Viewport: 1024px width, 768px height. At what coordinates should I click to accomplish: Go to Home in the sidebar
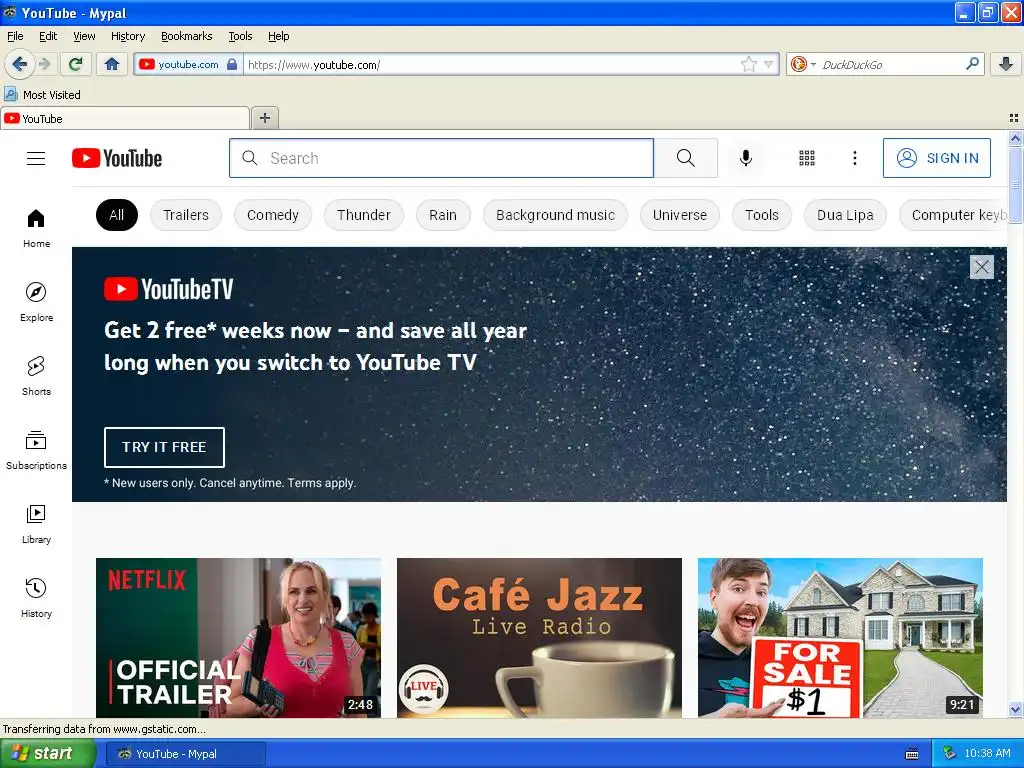click(36, 228)
